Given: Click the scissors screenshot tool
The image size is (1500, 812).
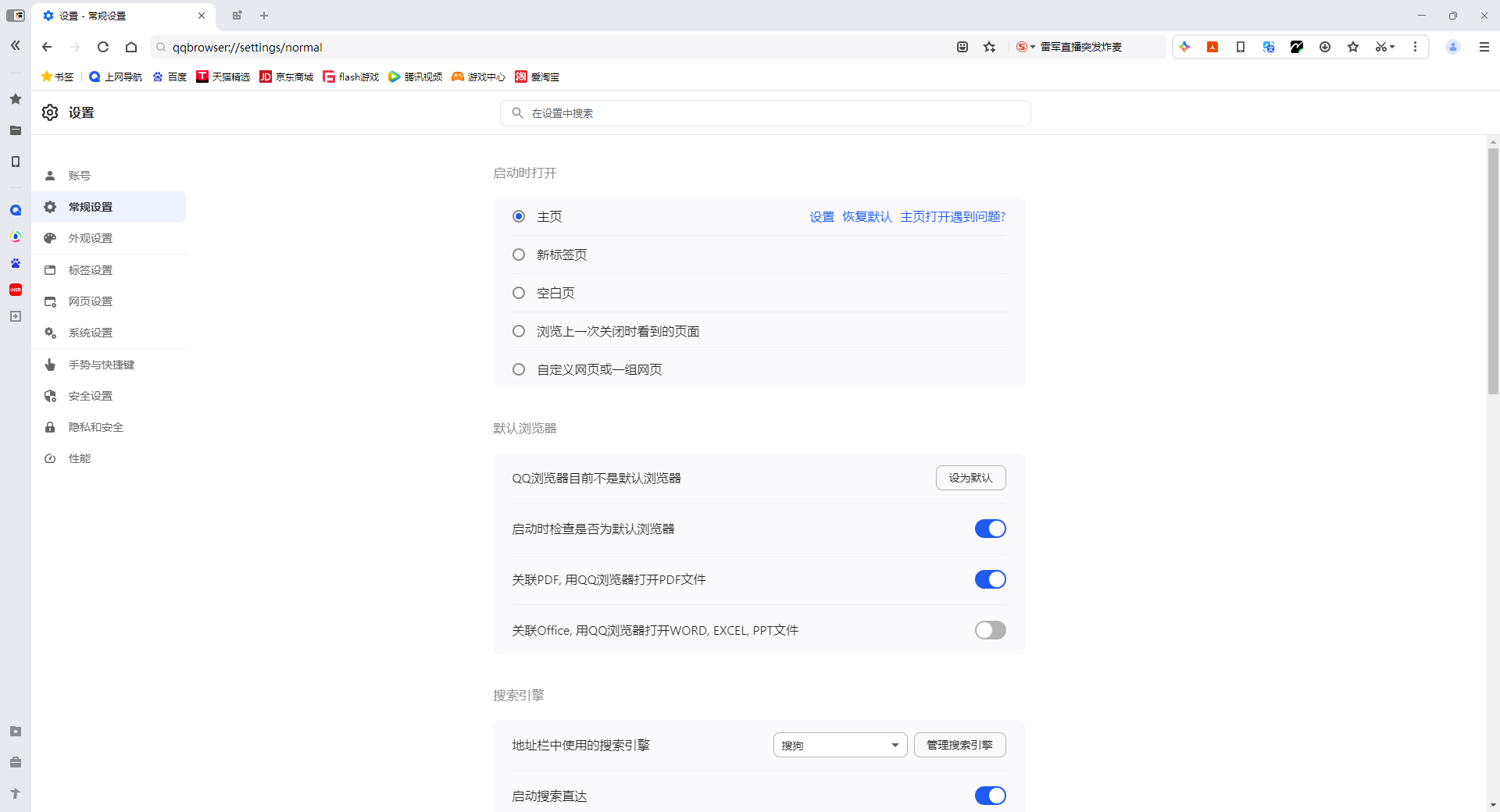Looking at the screenshot, I should tap(1380, 47).
